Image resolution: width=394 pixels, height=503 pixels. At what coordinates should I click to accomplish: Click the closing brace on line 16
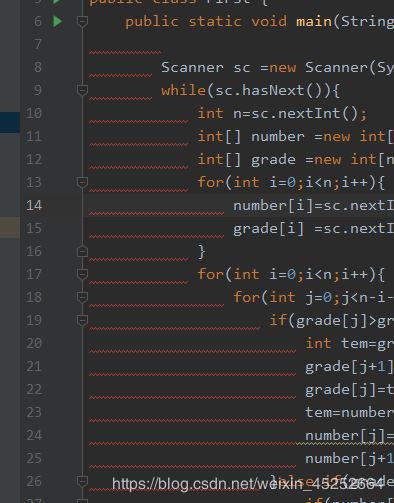pyautogui.click(x=201, y=251)
